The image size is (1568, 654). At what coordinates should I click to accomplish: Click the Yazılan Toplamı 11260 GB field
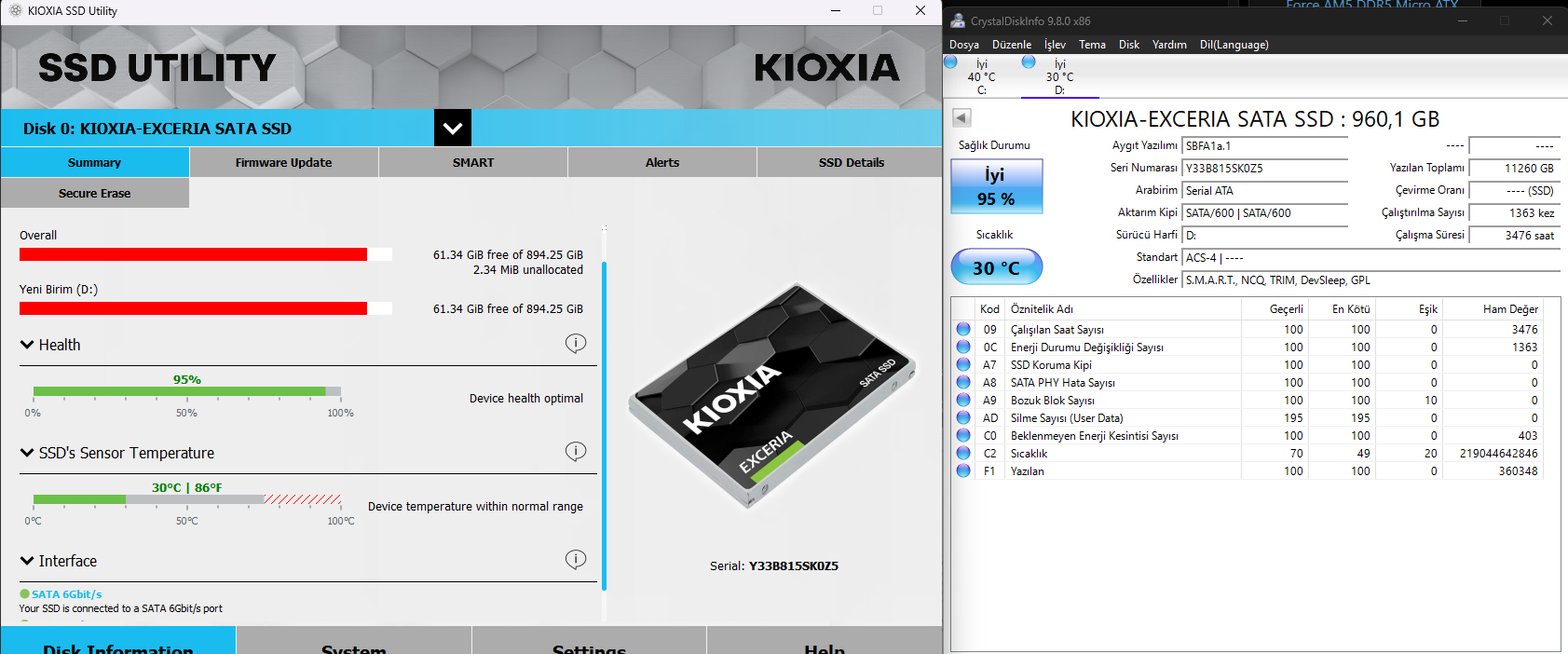1514,168
